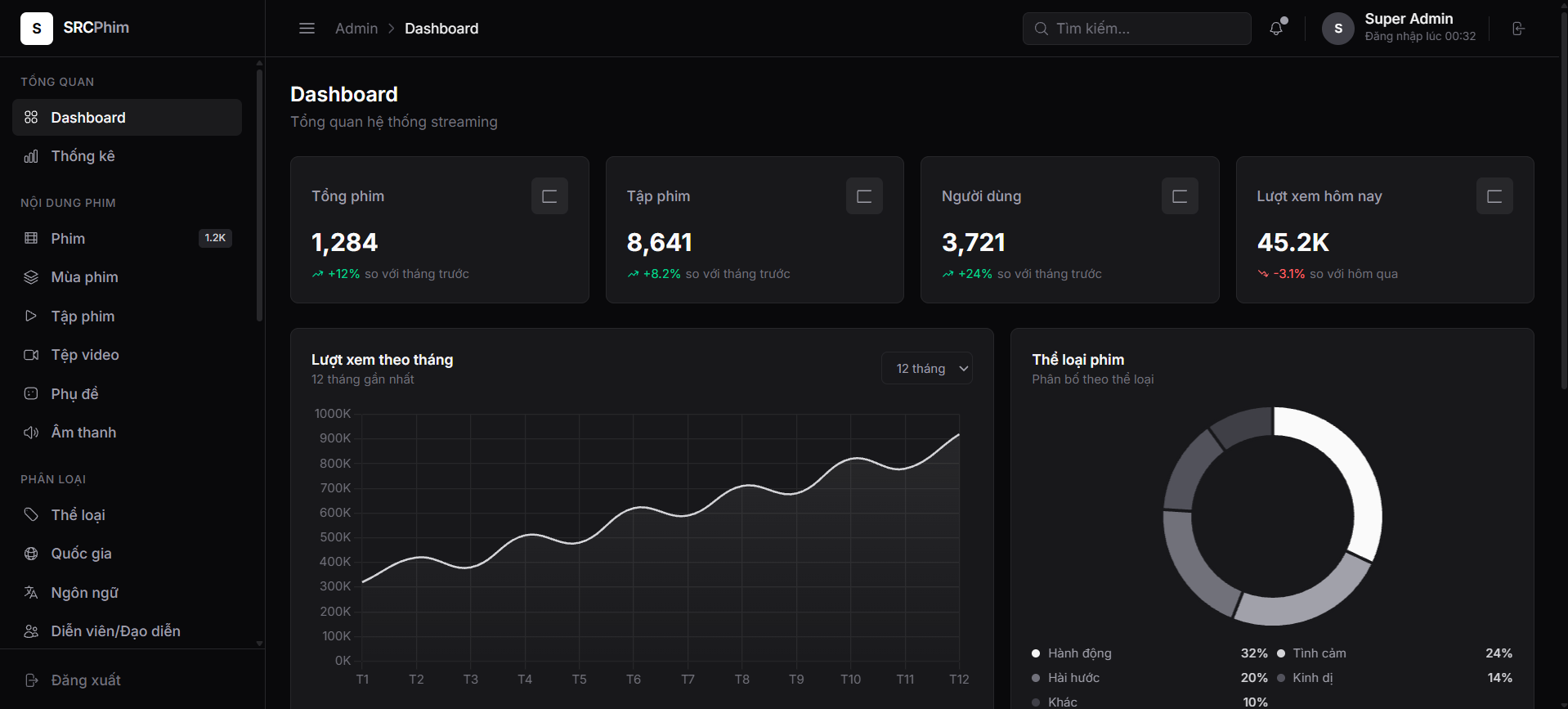Click the SRCPhim logo icon
The image size is (1568, 709).
(x=37, y=29)
